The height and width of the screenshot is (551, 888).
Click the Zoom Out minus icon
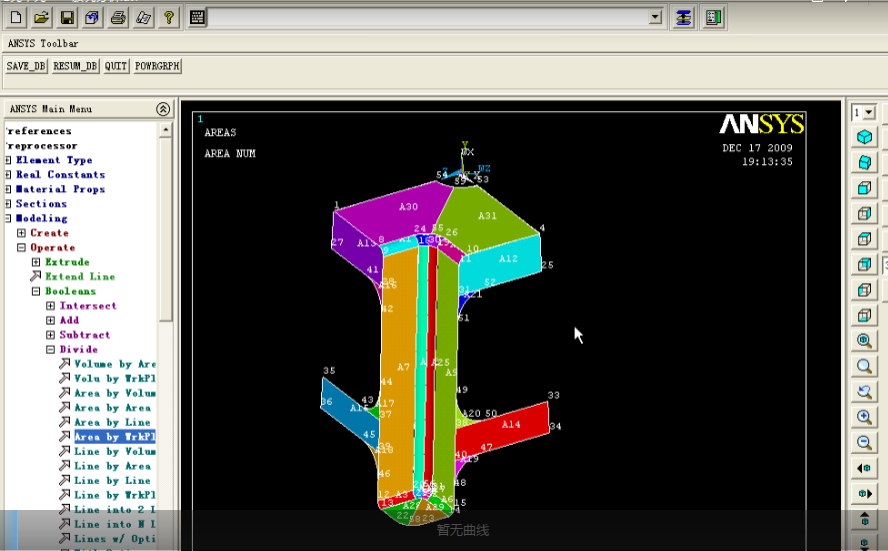864,443
